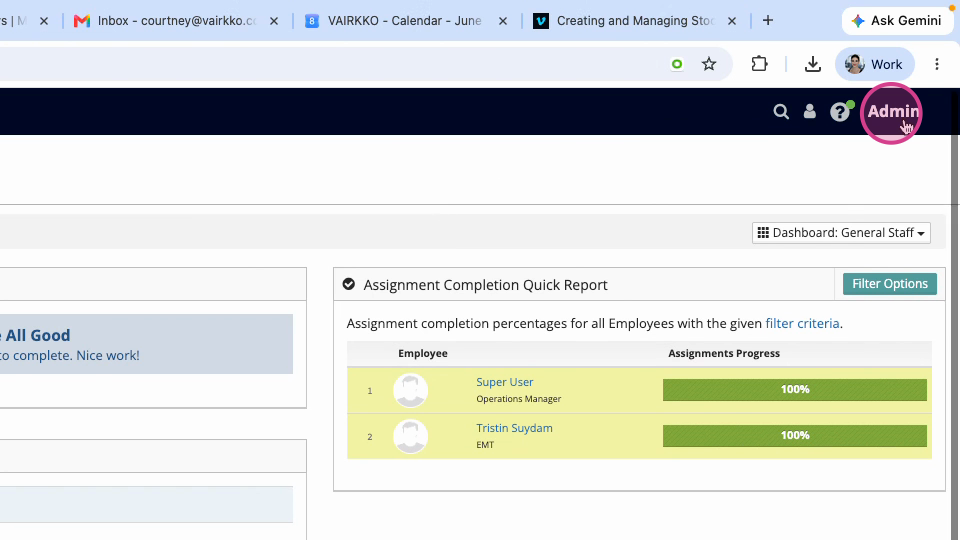This screenshot has height=540, width=960.
Task: Click Tristin Suydam's 100% progress bar
Action: pyautogui.click(x=795, y=435)
